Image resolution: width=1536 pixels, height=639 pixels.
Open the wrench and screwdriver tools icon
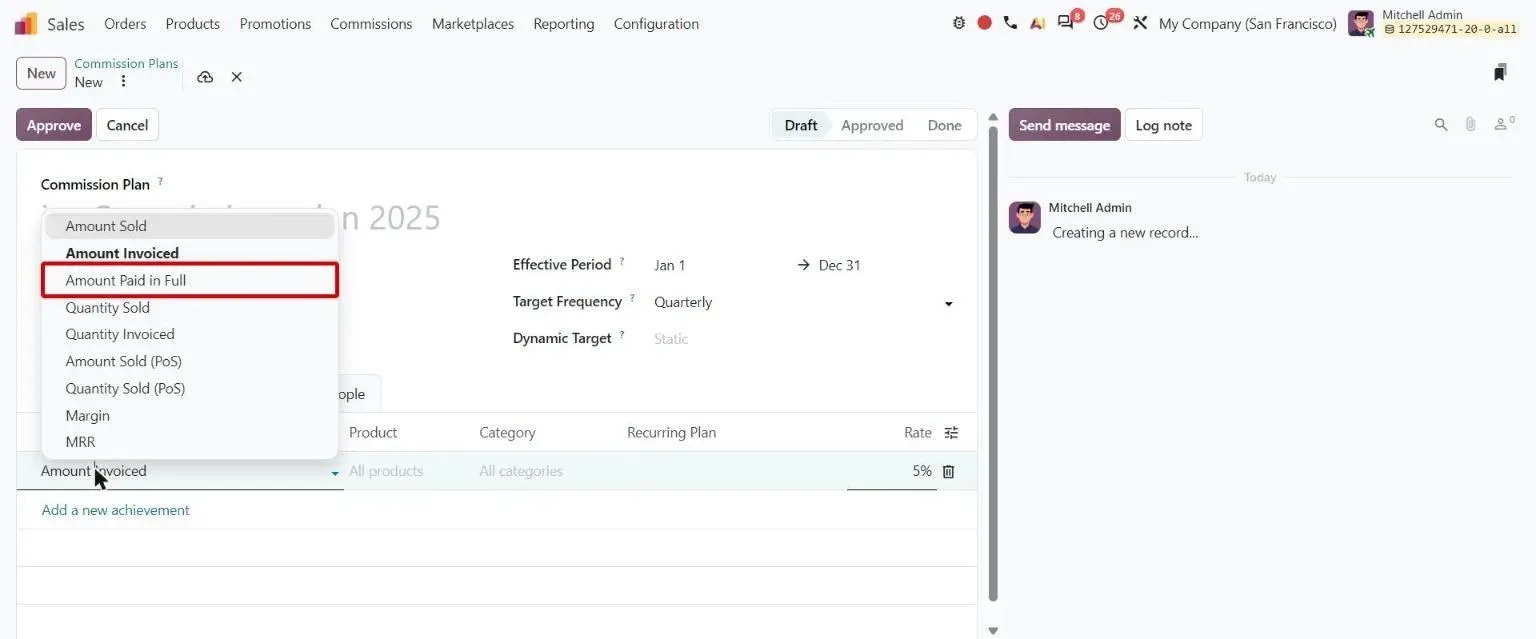1140,23
